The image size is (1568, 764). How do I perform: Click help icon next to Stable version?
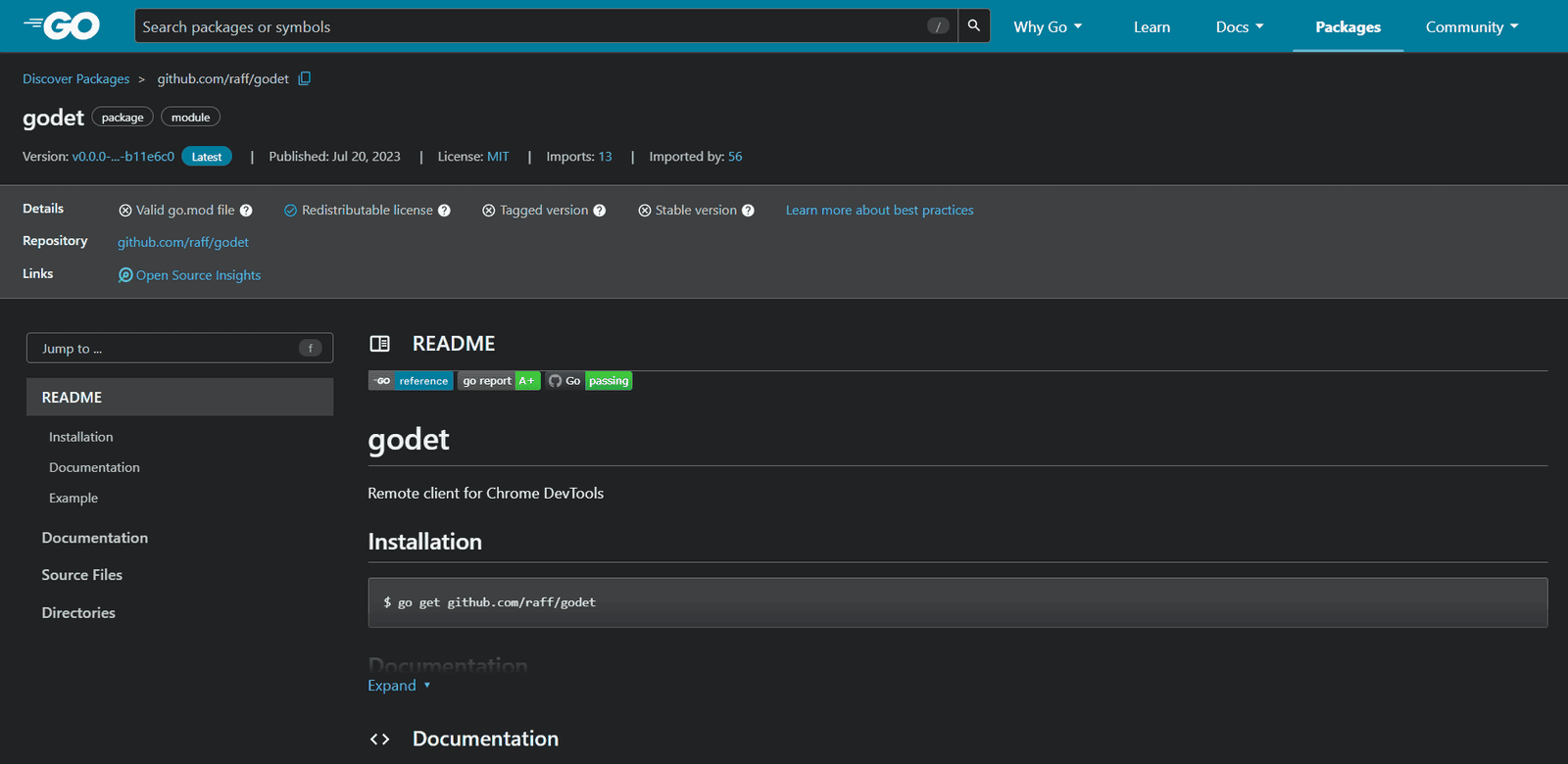pos(748,211)
